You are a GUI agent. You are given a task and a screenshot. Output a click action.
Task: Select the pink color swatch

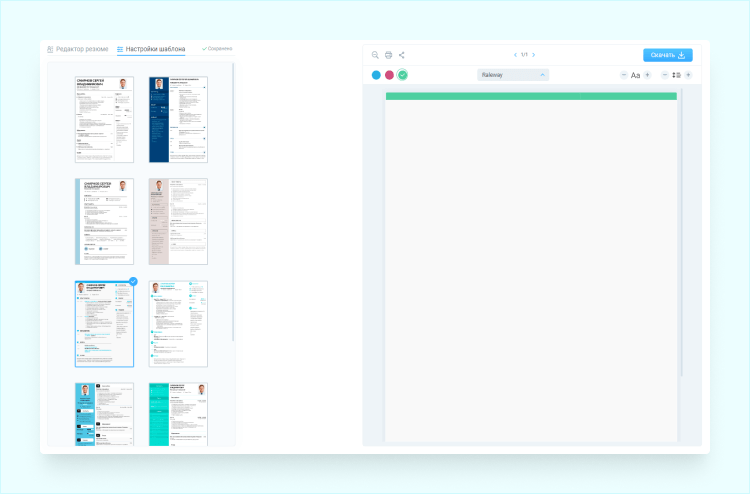[389, 75]
